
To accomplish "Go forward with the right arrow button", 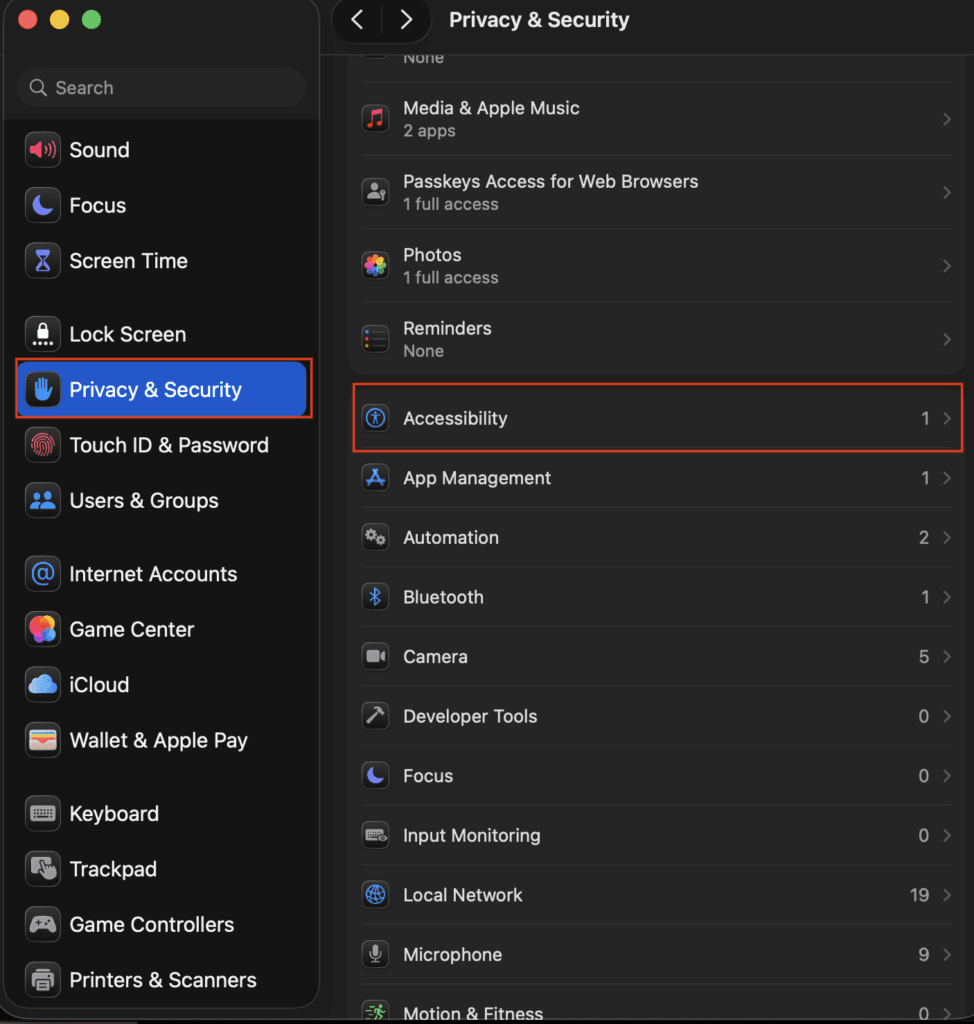I will tap(406, 20).
